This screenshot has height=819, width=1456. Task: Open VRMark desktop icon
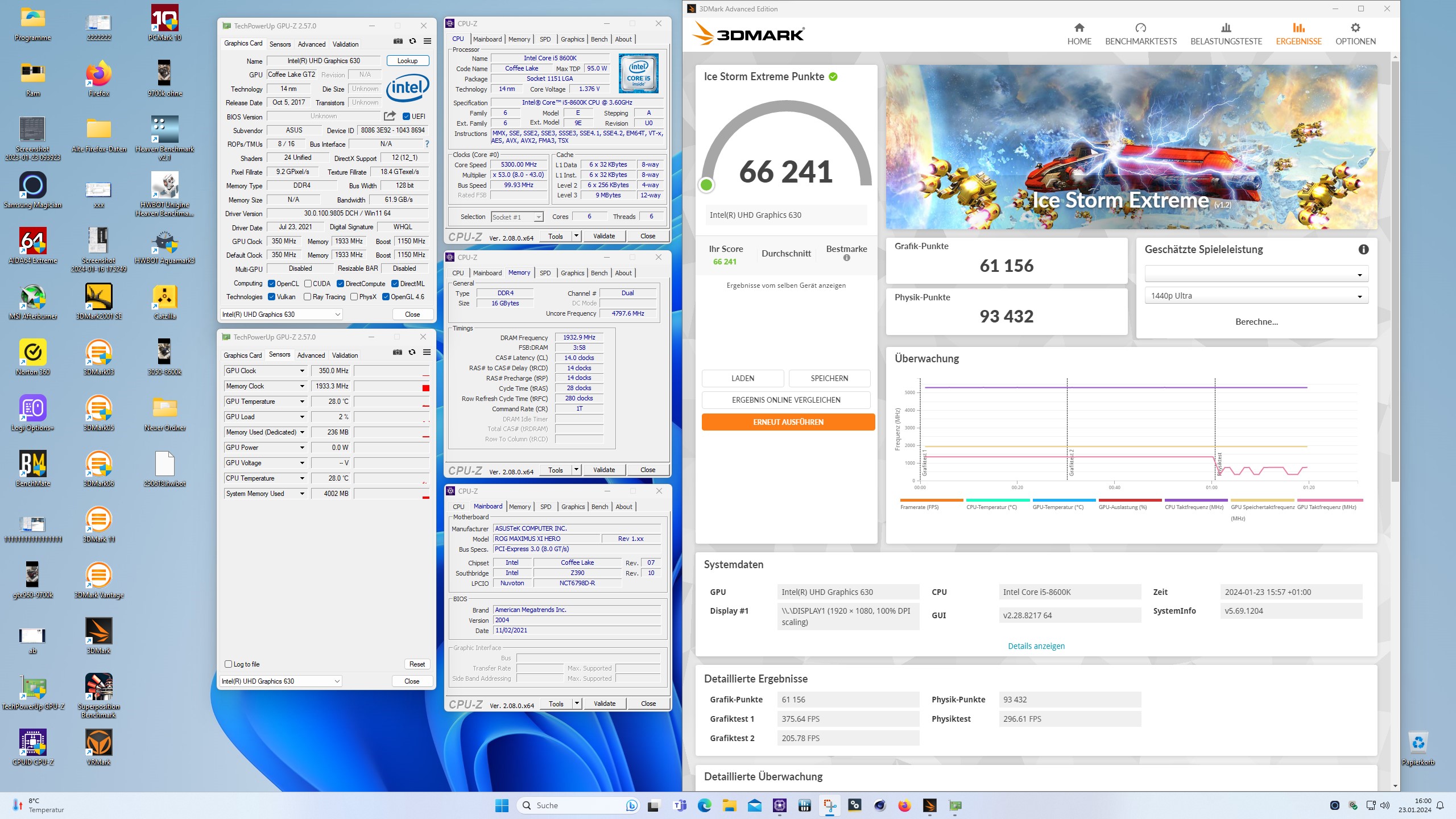[x=98, y=747]
